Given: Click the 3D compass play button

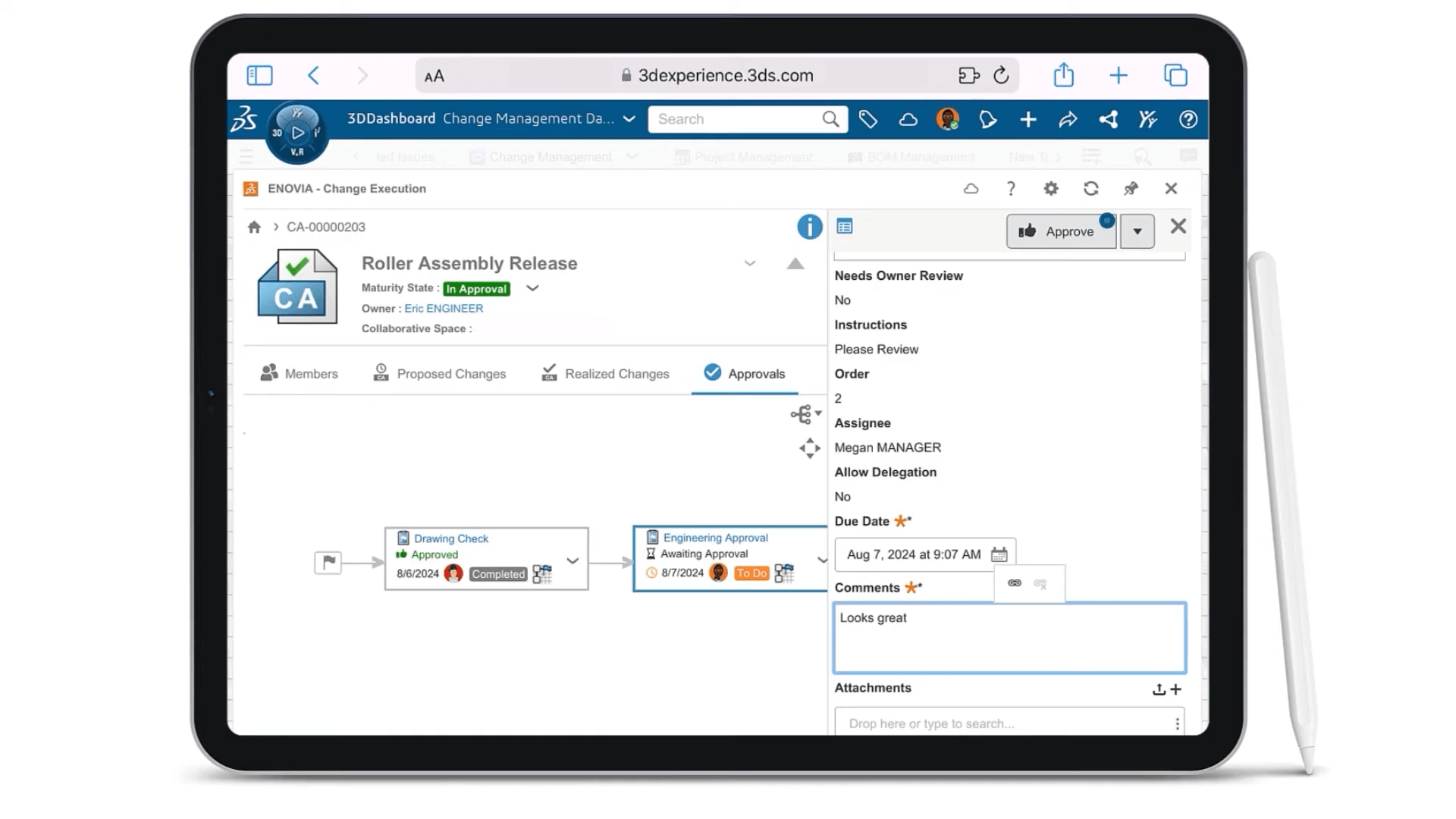Looking at the screenshot, I should coord(297,133).
